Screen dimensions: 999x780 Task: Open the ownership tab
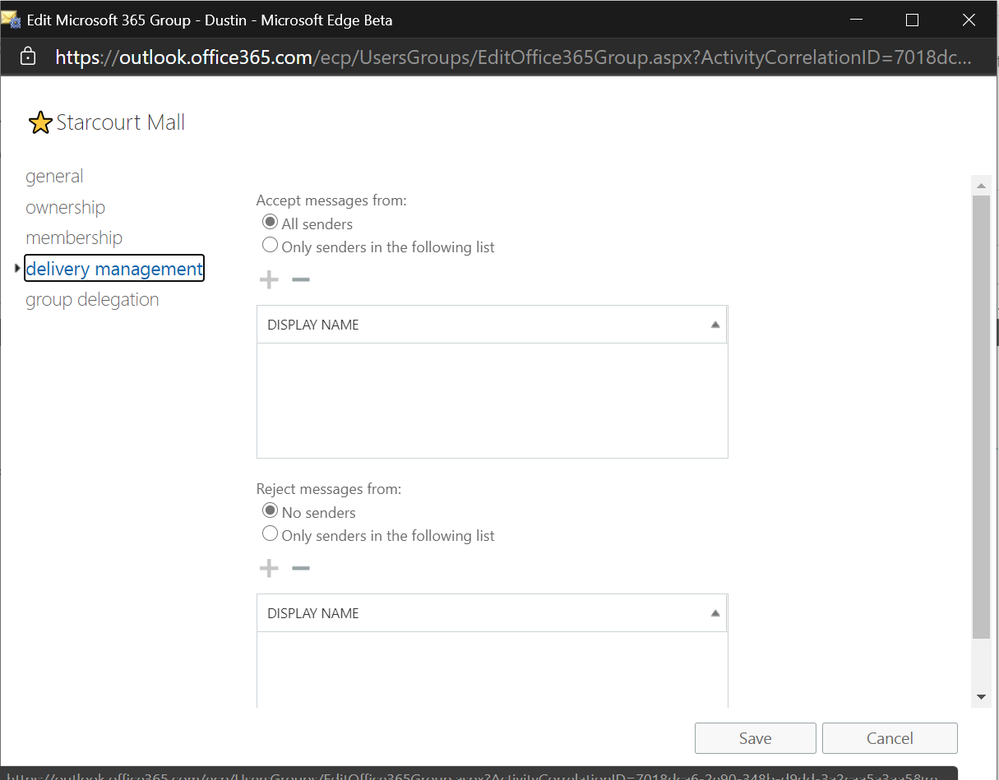(x=65, y=207)
